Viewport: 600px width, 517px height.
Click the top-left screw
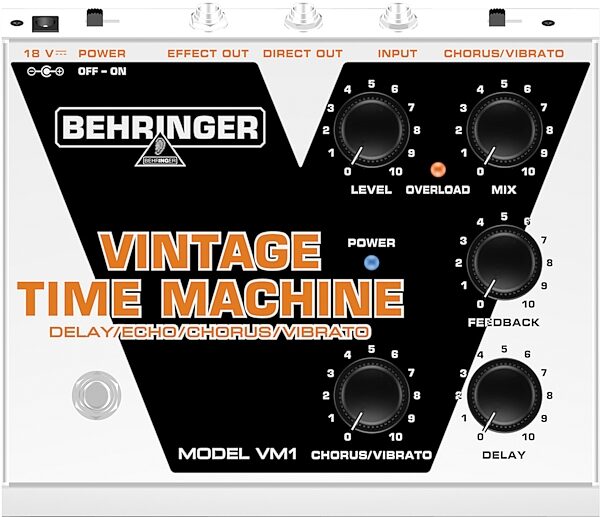[16, 23]
